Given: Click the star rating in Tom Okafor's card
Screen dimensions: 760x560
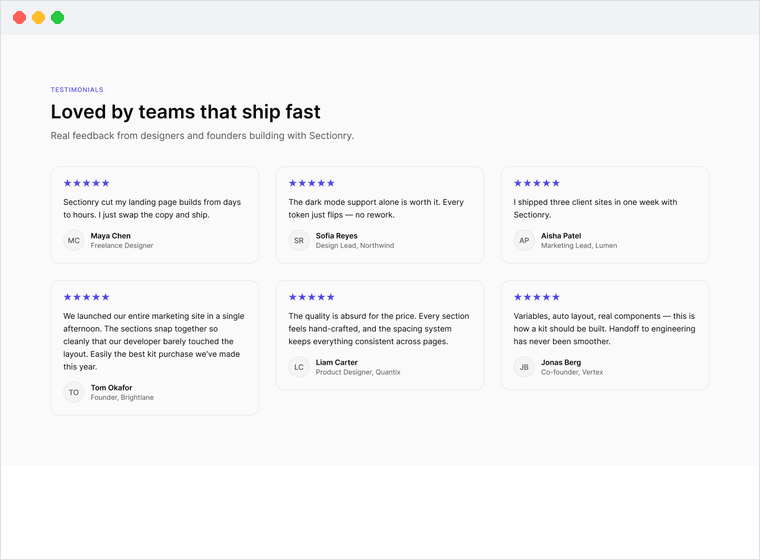Looking at the screenshot, I should point(86,297).
